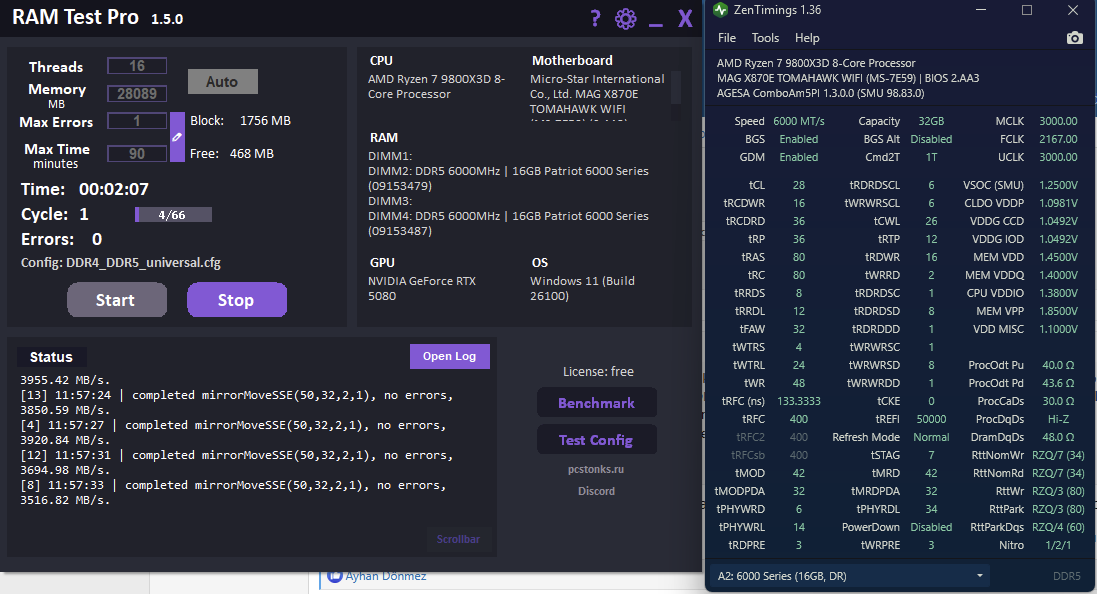The width and height of the screenshot is (1097, 594).
Task: Stop the running memory test
Action: pos(236,300)
